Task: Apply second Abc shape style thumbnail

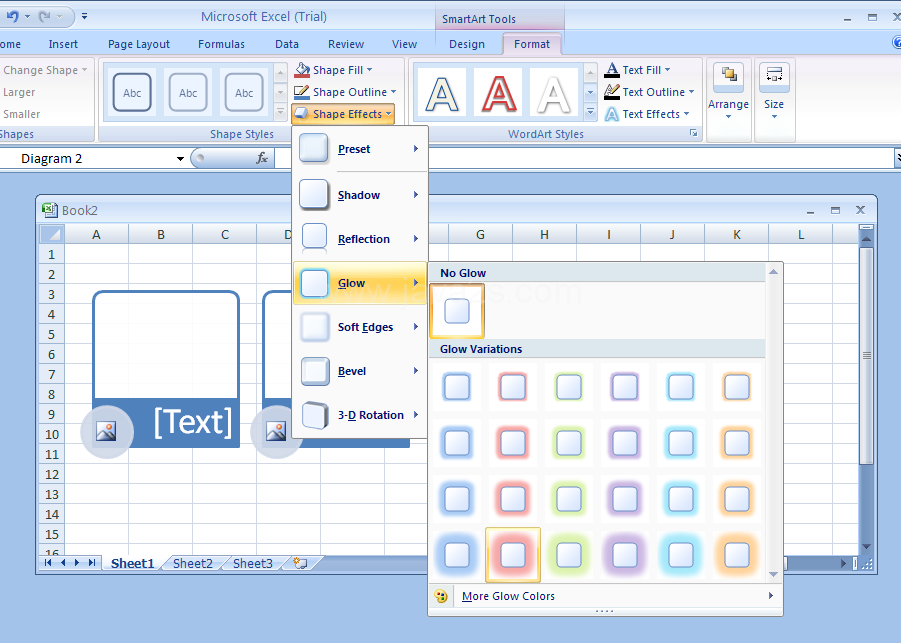Action: pos(188,92)
